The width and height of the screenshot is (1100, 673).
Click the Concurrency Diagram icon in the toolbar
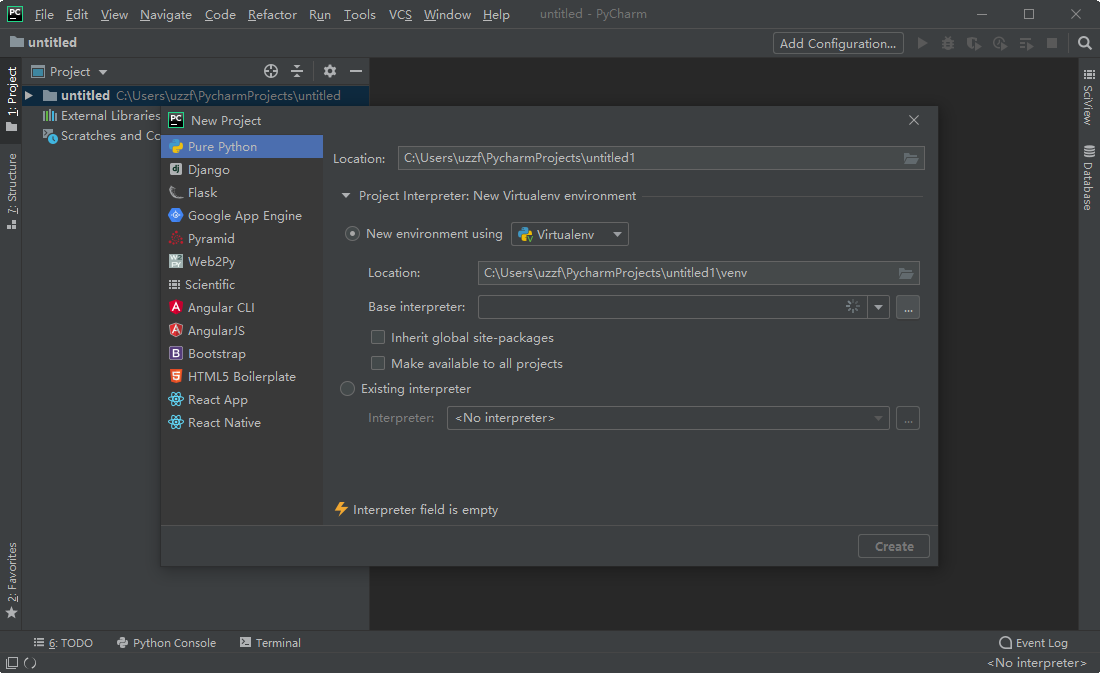[1026, 44]
